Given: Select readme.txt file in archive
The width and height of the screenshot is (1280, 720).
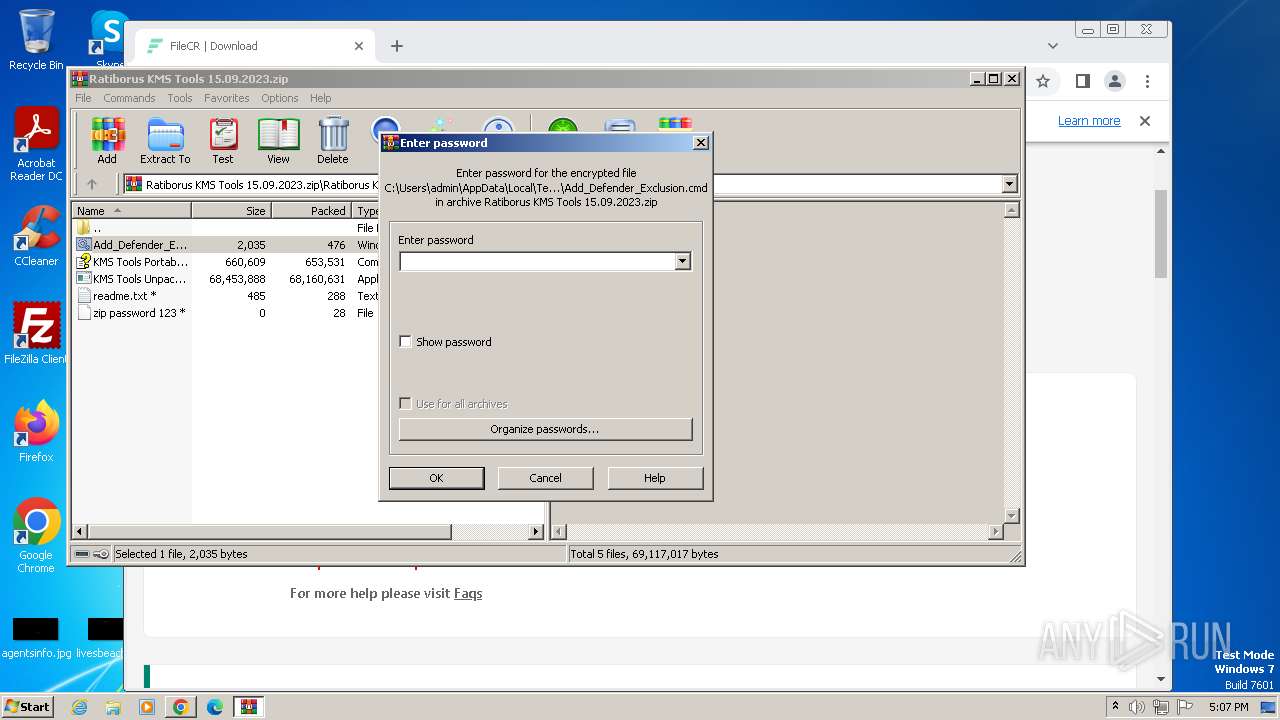Looking at the screenshot, I should click(226, 296).
